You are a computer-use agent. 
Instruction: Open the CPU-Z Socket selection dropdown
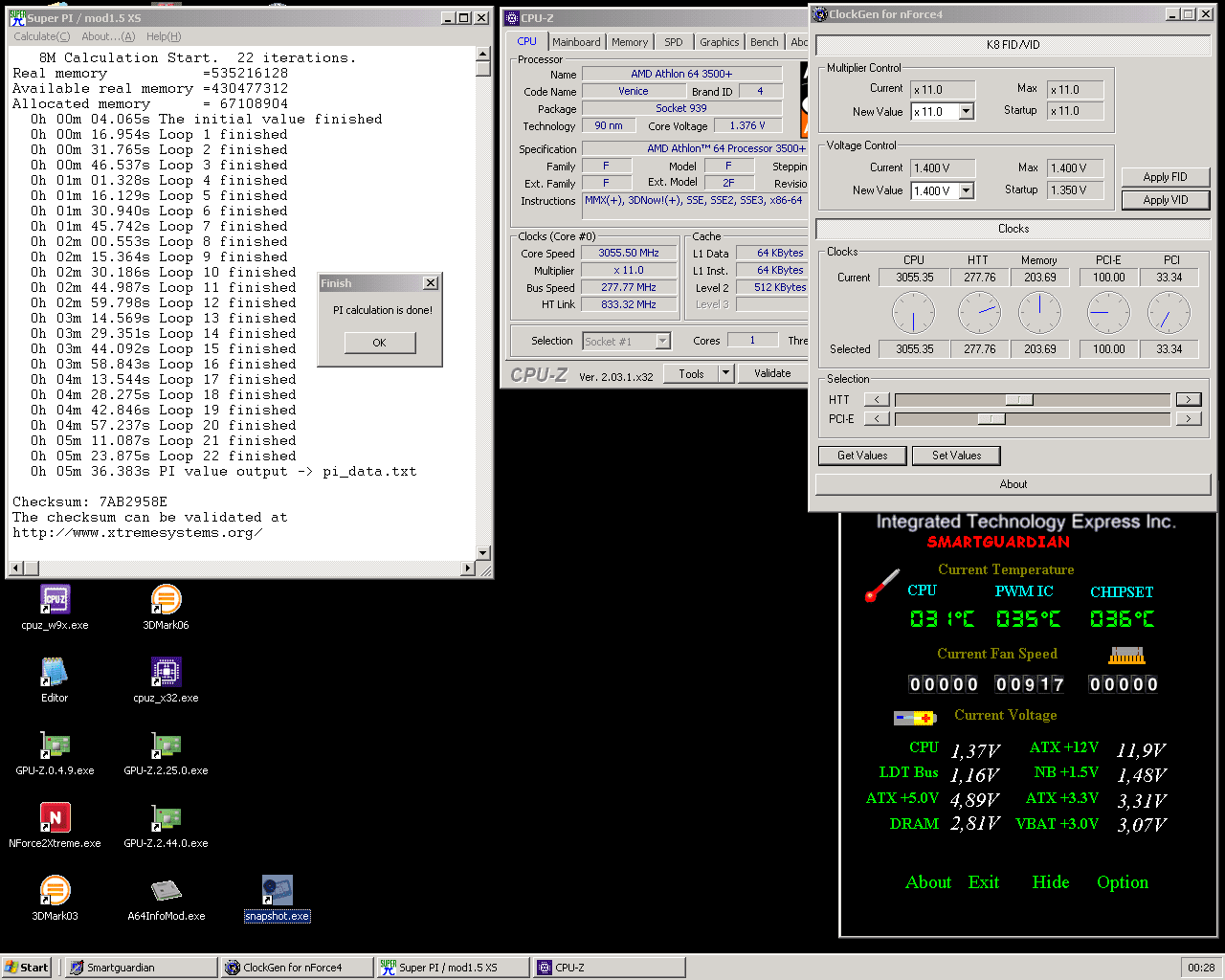tap(662, 342)
